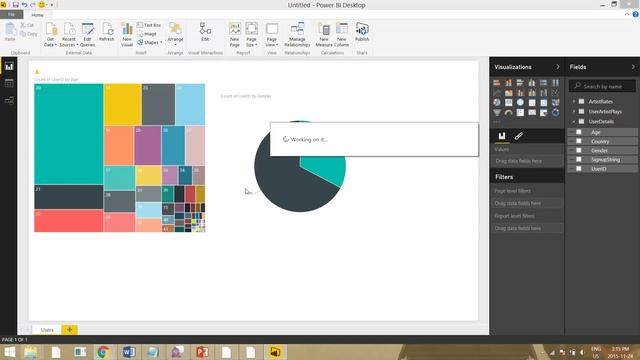Expand the UserArtistPlays table
The height and width of the screenshot is (360, 640).
(574, 111)
